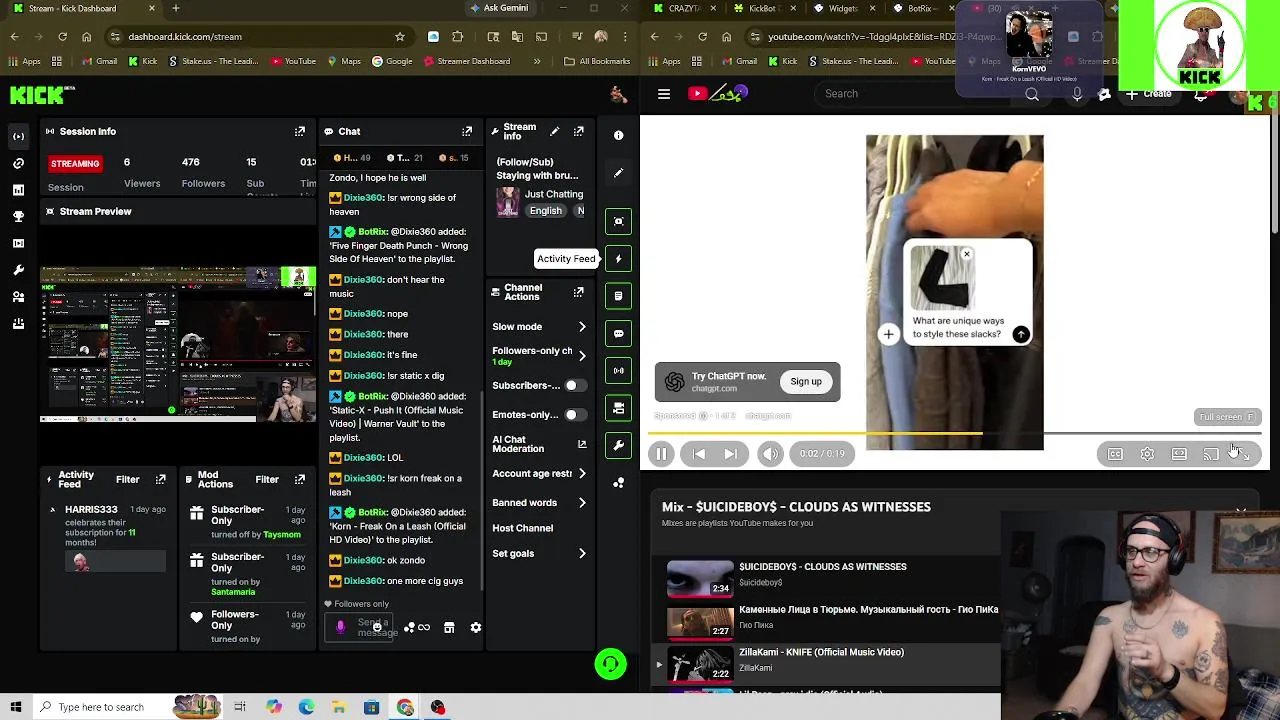Pop out the Activity Feed panel
Image resolution: width=1280 pixels, height=720 pixels.
coord(160,479)
